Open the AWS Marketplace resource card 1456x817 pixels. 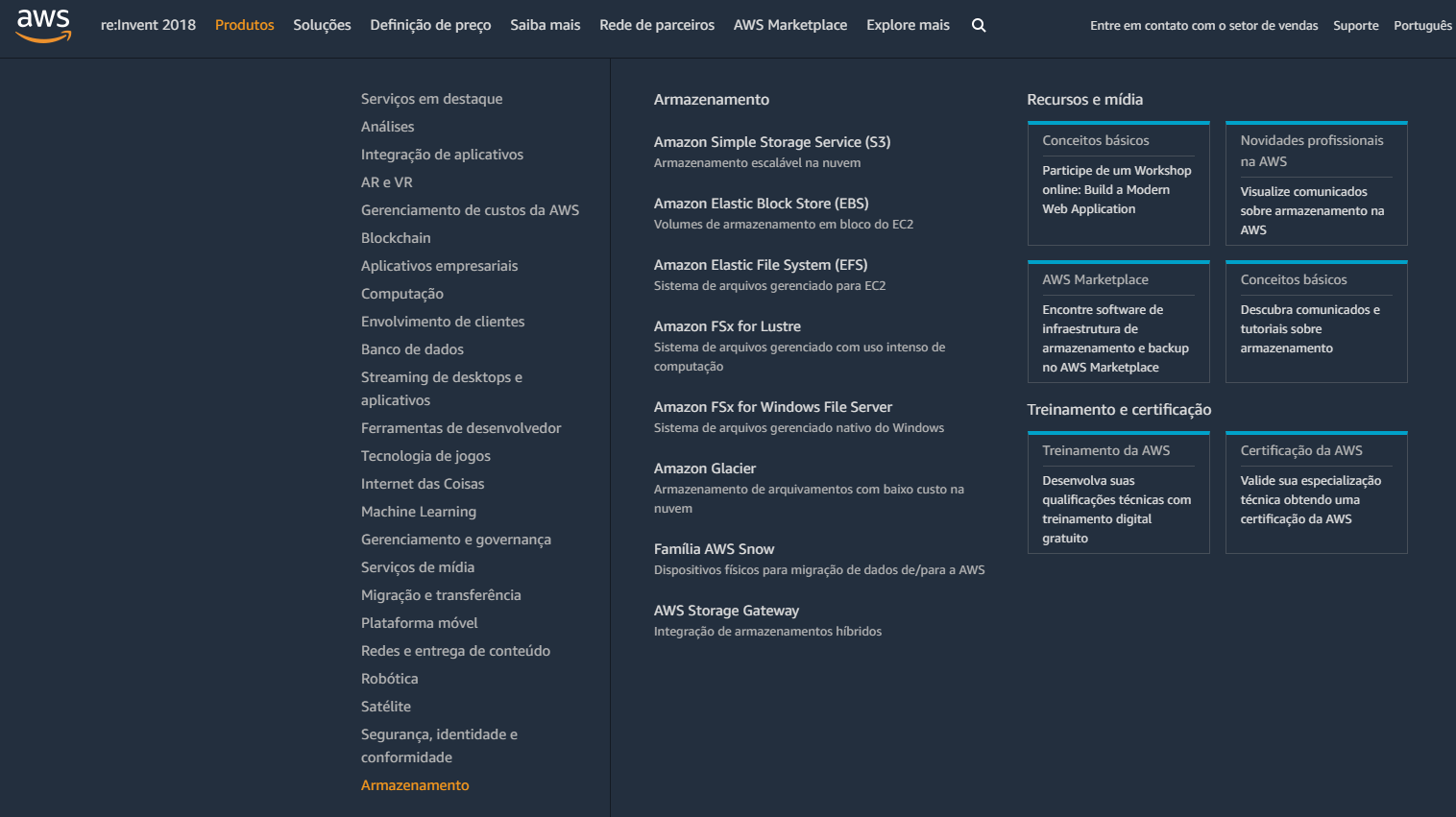pos(1118,322)
